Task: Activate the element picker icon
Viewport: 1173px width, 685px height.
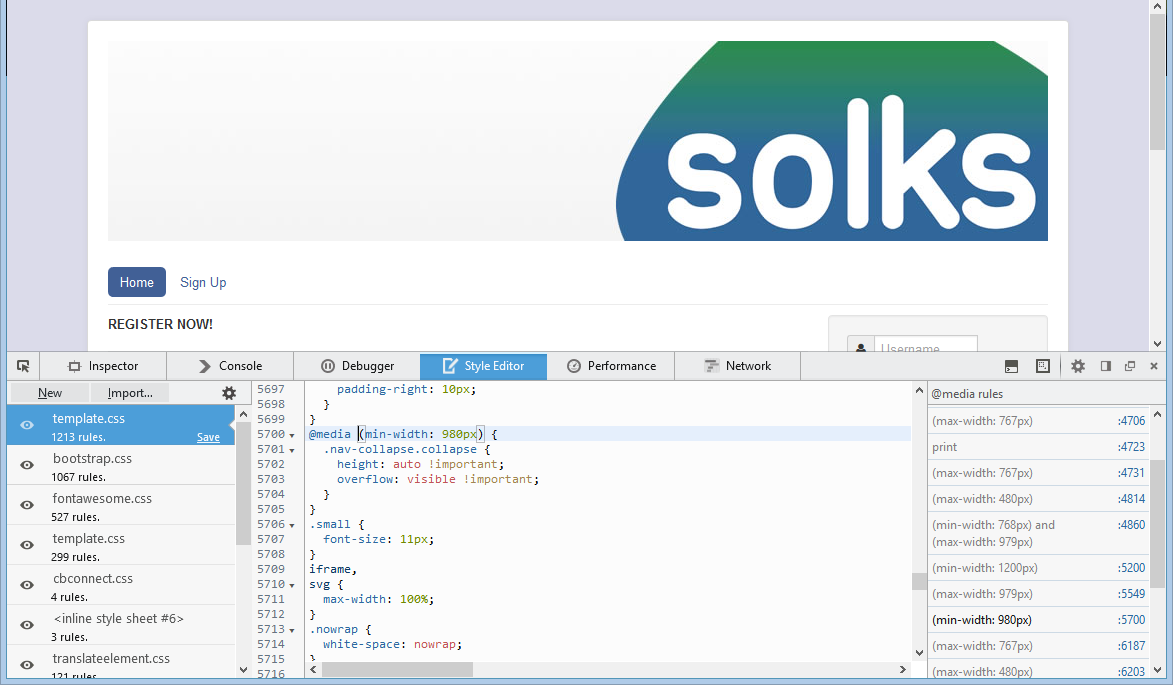Action: 23,366
